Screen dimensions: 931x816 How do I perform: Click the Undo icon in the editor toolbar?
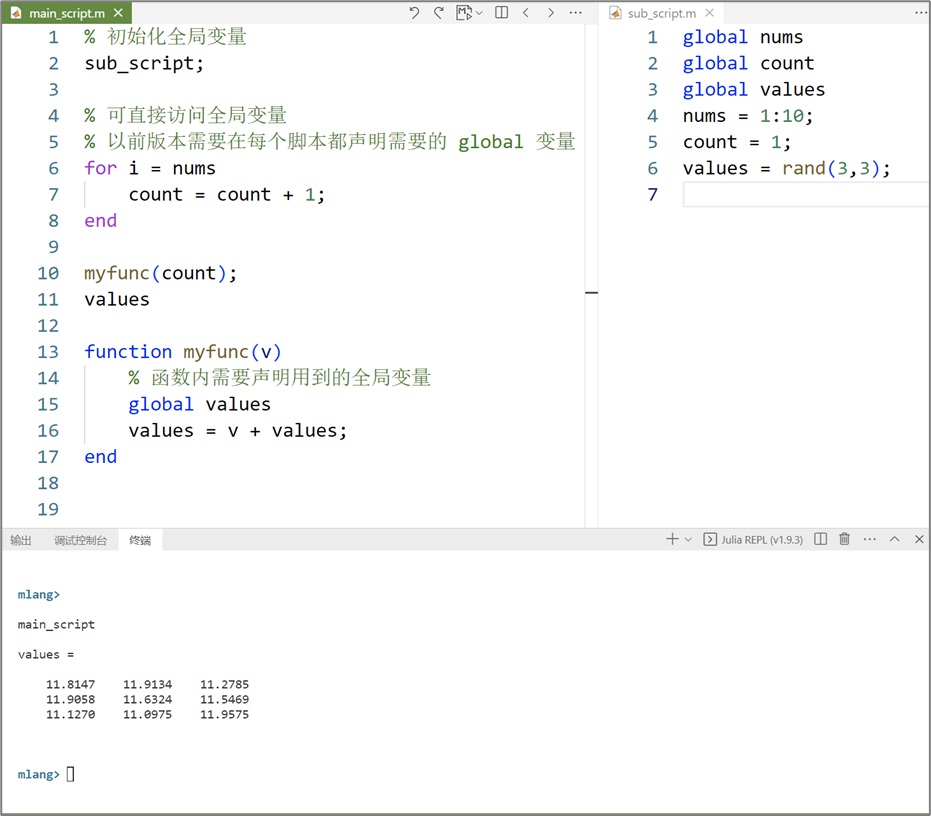tap(412, 13)
